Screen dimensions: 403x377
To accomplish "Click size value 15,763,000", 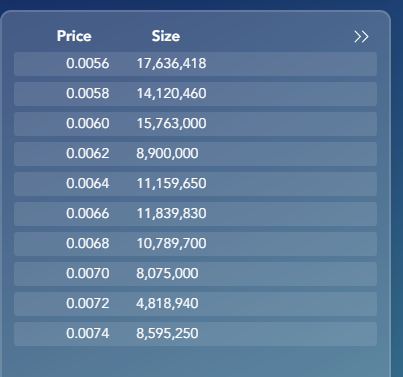I will 171,124.
